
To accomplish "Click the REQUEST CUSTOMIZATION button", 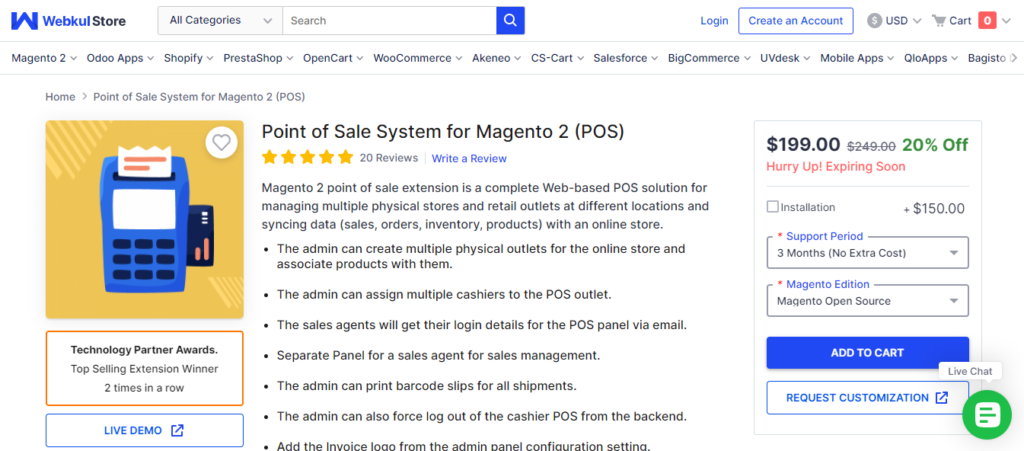I will point(867,397).
